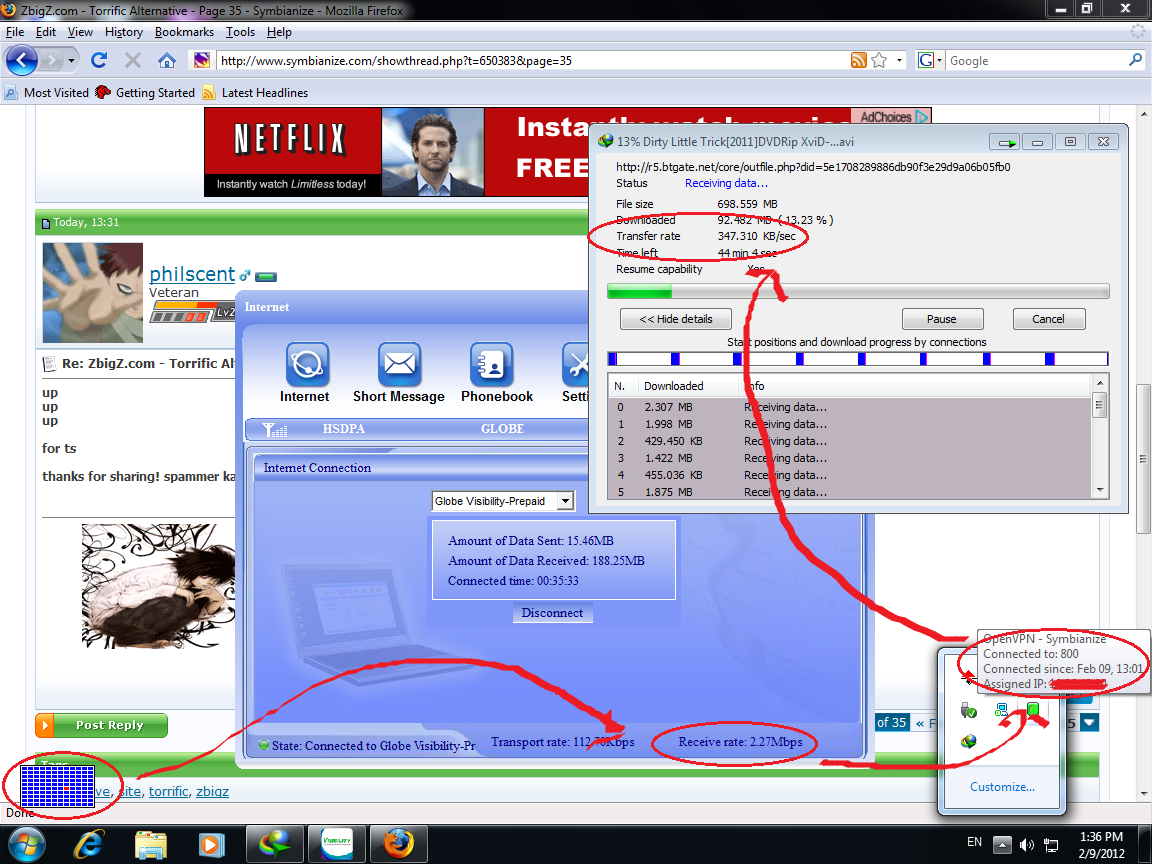Open the address bar history dropdown
This screenshot has width=1152, height=864.
(899, 60)
